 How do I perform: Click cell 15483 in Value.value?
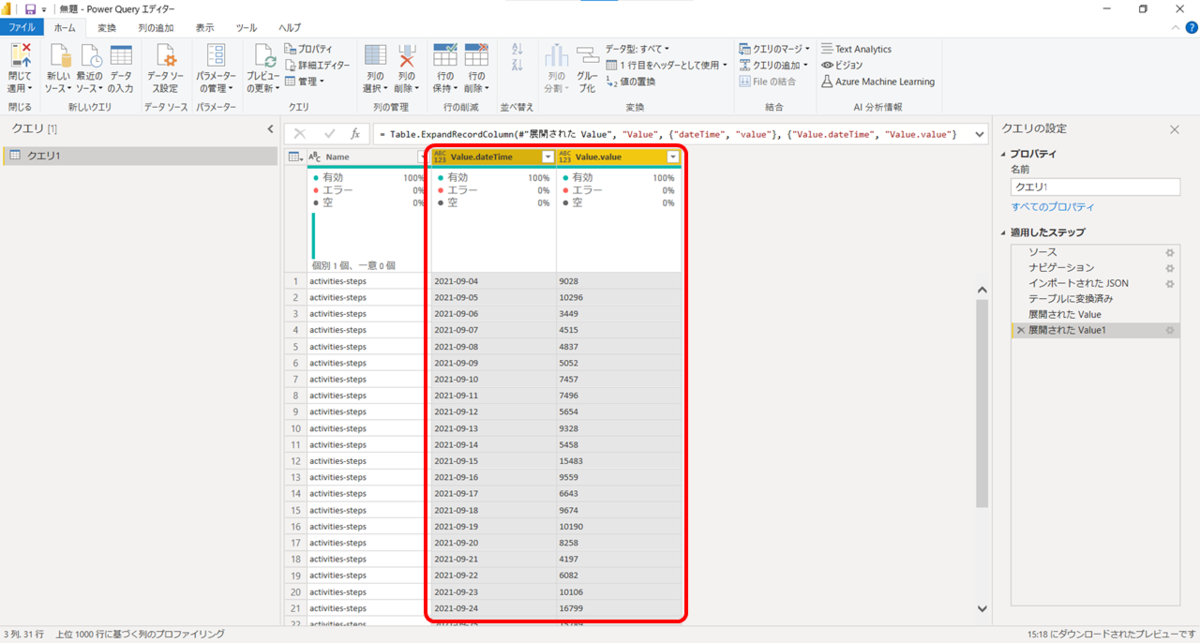pos(619,461)
